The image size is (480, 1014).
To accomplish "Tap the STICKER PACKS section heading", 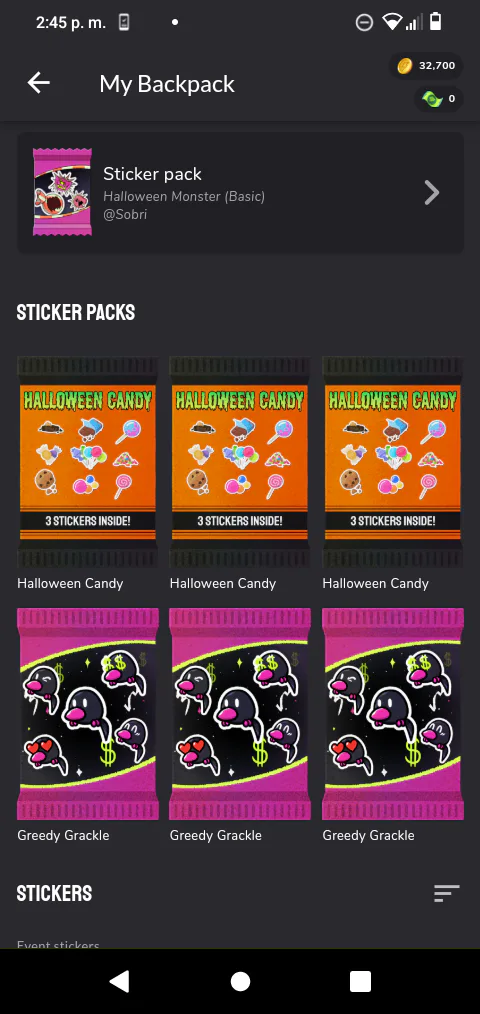I will pos(76,312).
